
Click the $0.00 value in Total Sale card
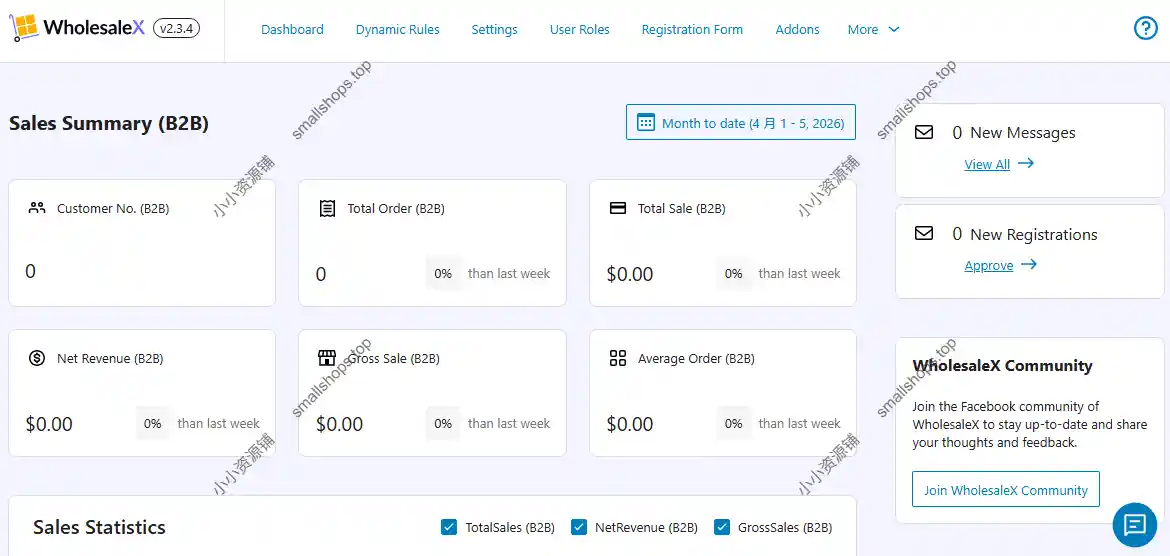[x=630, y=274]
